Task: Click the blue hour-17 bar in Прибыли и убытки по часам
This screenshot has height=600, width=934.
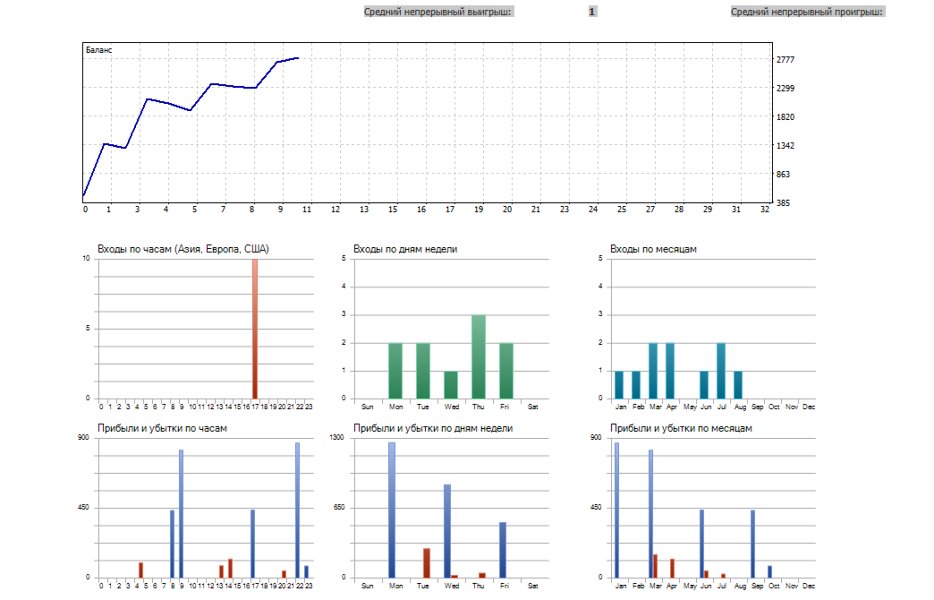Action: click(x=253, y=544)
